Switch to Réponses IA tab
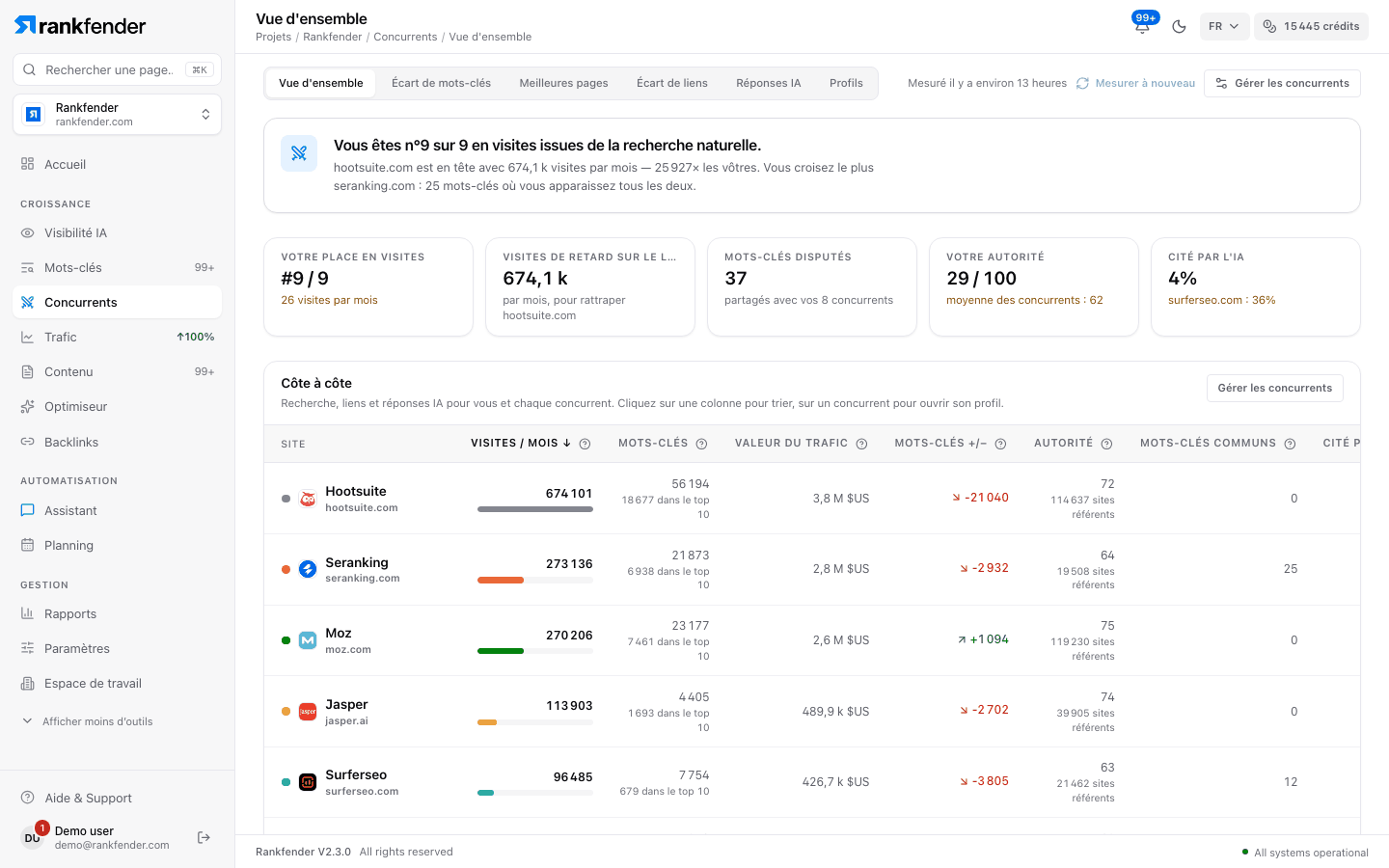This screenshot has height=868, width=1389. 768,83
